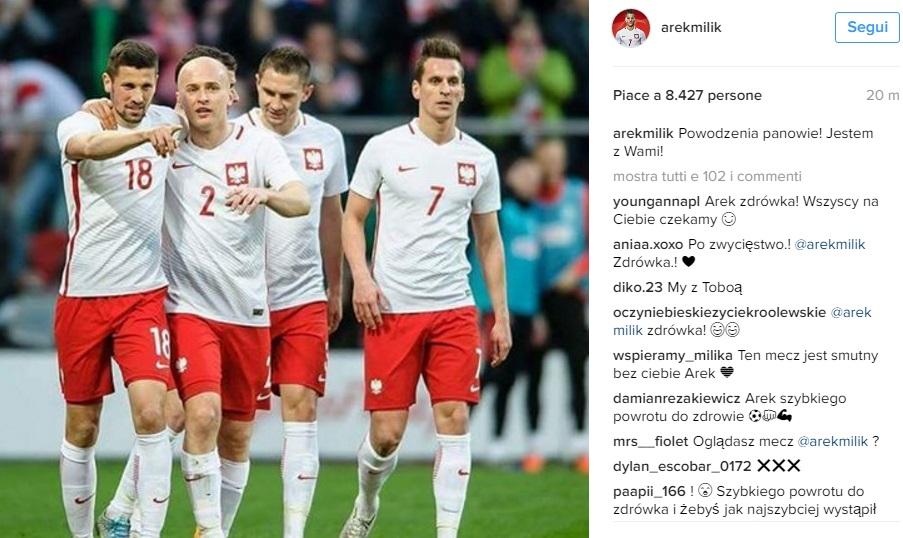The image size is (903, 538).
Task: Visit paapii_166 commenter profile
Action: point(649,491)
